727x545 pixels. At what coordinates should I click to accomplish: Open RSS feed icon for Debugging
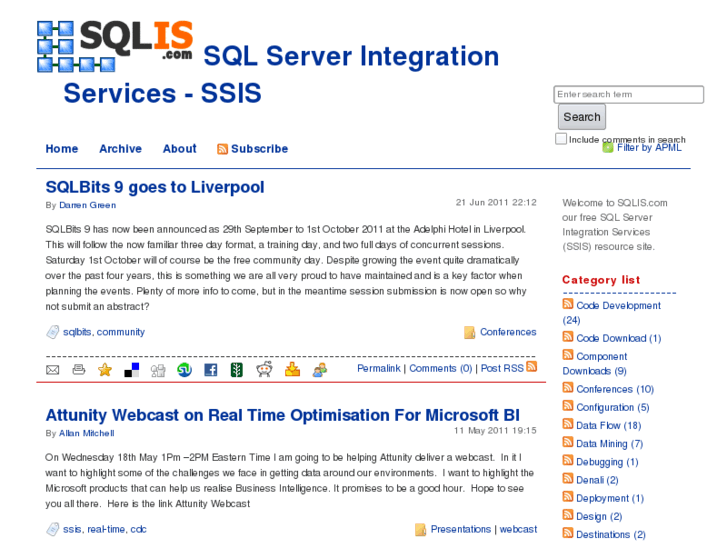pyautogui.click(x=568, y=460)
